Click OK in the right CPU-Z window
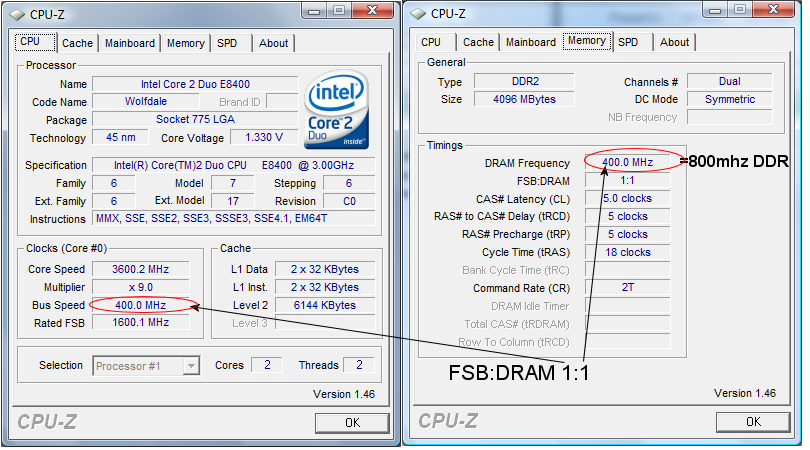Image resolution: width=810 pixels, height=450 pixels. click(x=753, y=422)
